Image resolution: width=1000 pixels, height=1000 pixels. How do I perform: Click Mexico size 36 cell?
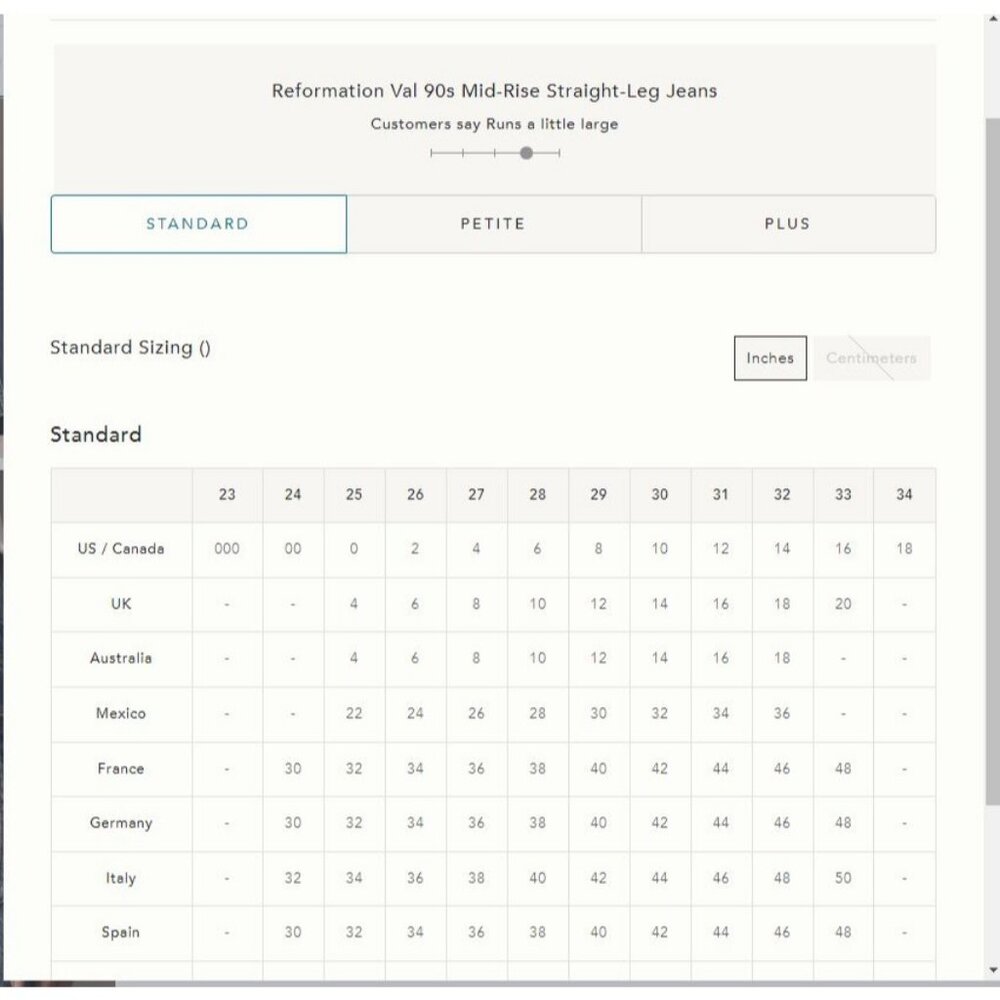[x=783, y=714]
